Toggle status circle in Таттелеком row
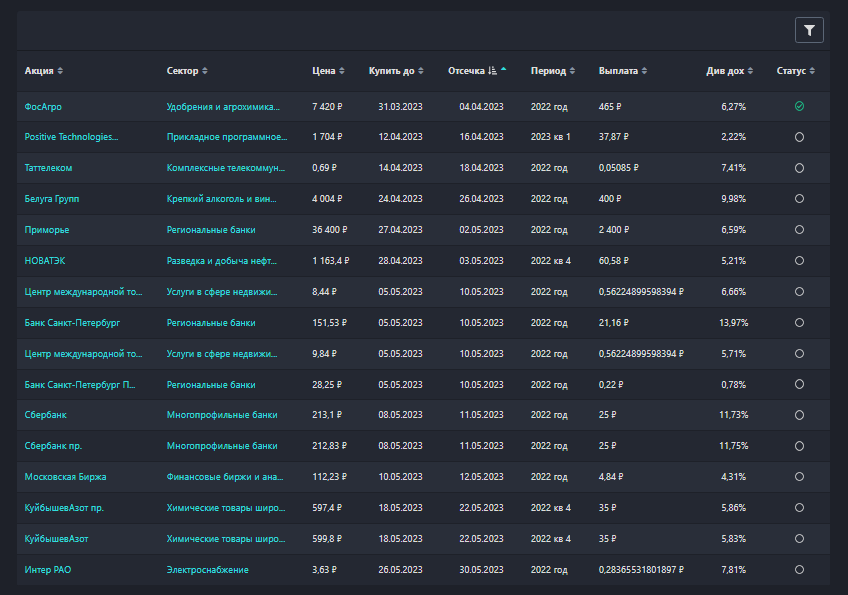The image size is (848, 595). [x=799, y=168]
